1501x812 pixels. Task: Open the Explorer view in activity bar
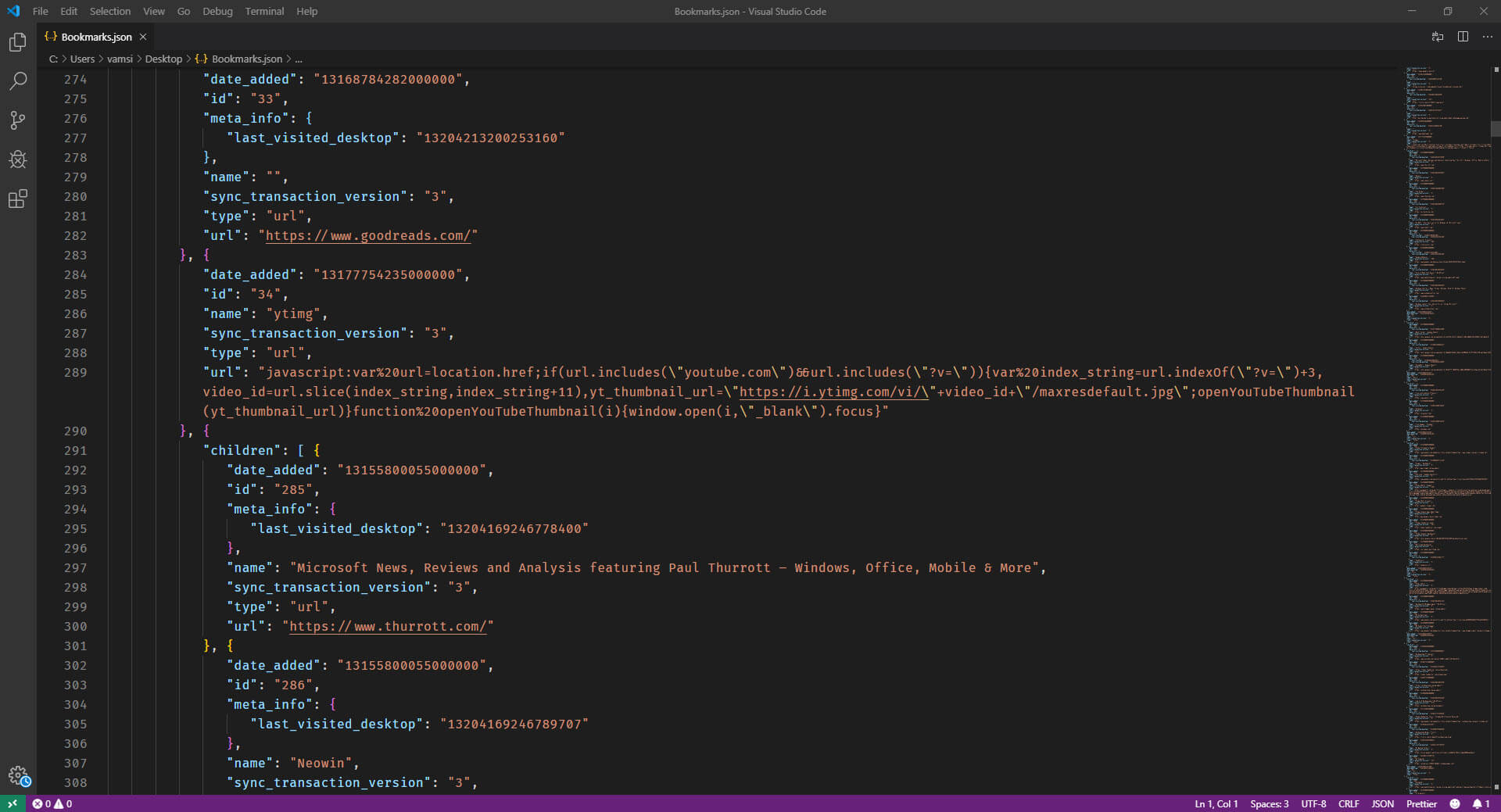click(x=17, y=42)
